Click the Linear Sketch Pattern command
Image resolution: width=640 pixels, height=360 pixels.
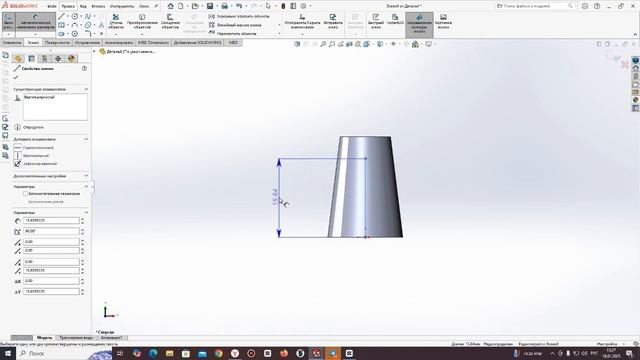coord(236,25)
